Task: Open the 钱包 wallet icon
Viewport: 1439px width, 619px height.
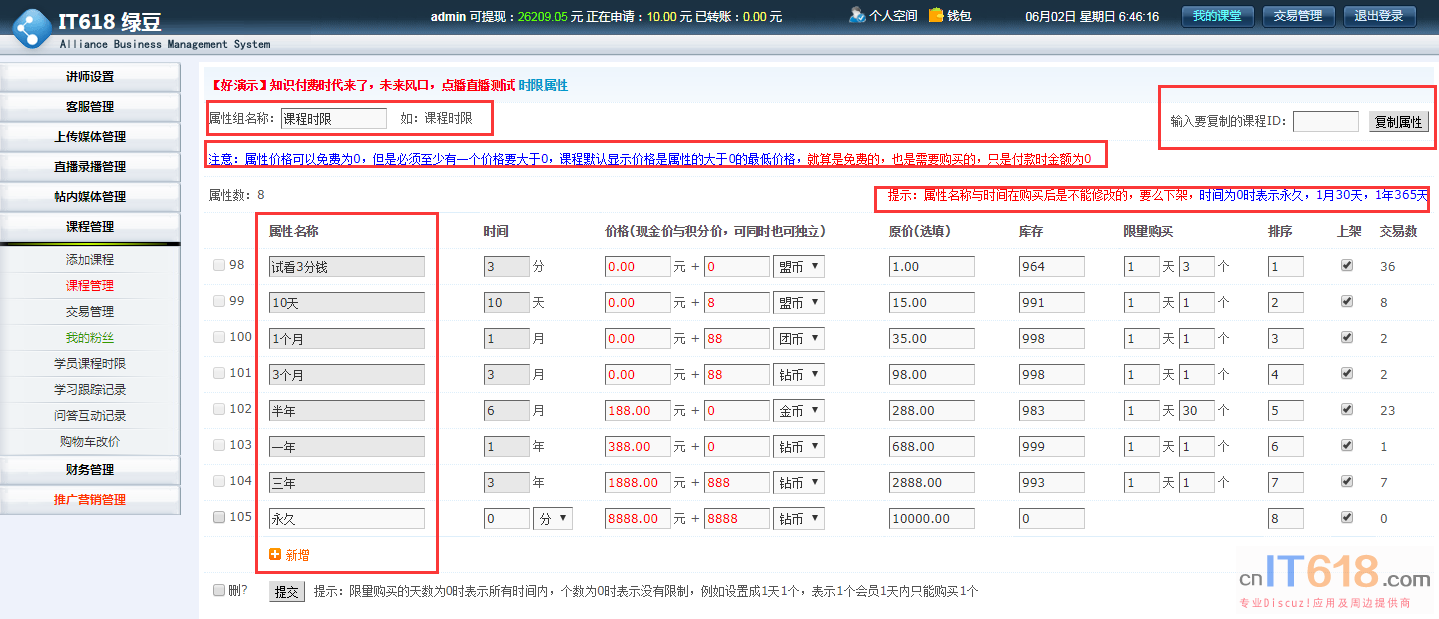Action: pos(936,15)
